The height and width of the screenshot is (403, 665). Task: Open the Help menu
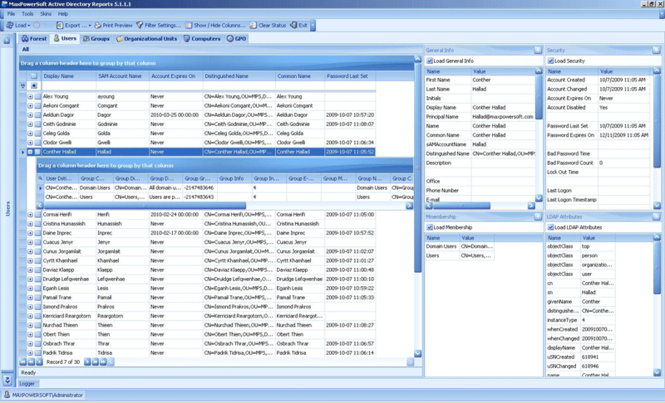point(63,14)
